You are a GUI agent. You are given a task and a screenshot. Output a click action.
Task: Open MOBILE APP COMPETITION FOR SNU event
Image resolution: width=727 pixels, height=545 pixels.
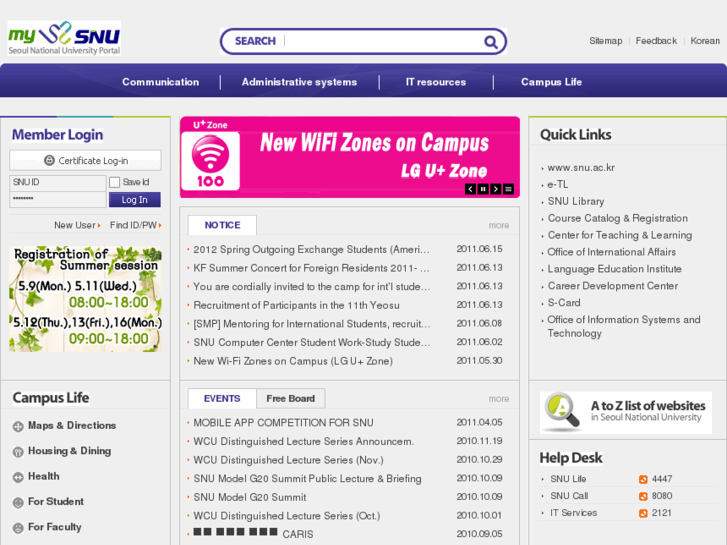[283, 423]
